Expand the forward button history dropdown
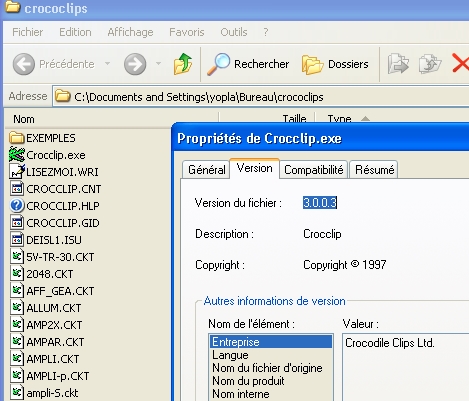The image size is (469, 401). click(x=158, y=63)
